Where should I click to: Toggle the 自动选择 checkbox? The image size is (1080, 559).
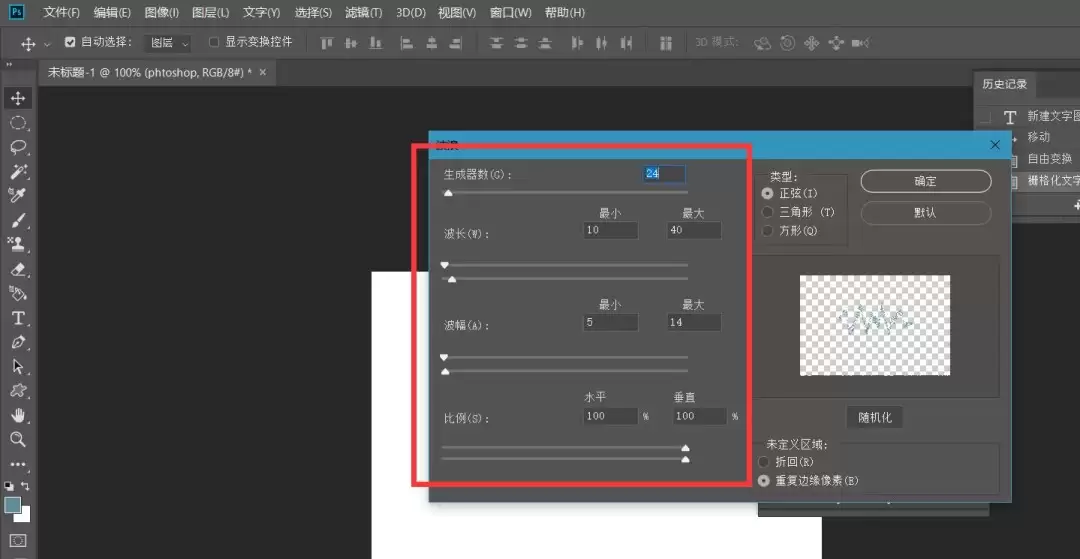[x=70, y=42]
